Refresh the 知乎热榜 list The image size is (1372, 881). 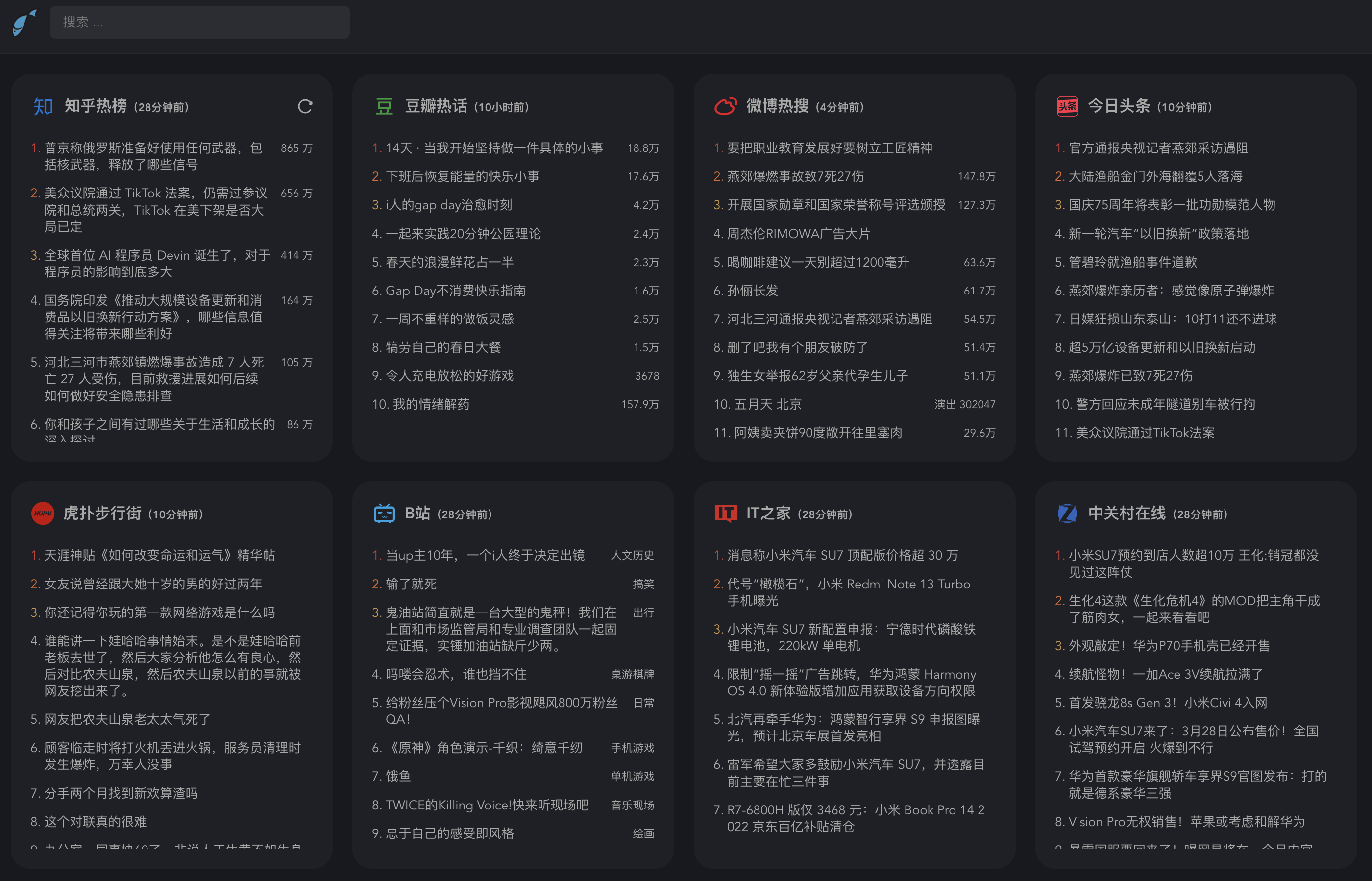(305, 106)
